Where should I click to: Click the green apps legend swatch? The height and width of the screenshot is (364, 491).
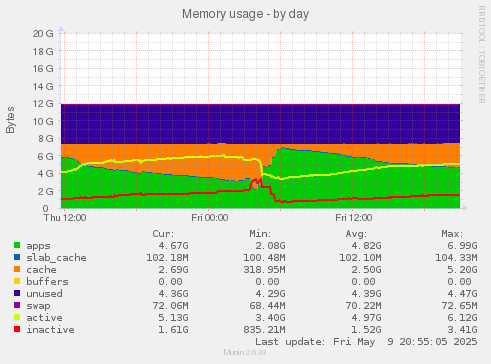coord(17,246)
